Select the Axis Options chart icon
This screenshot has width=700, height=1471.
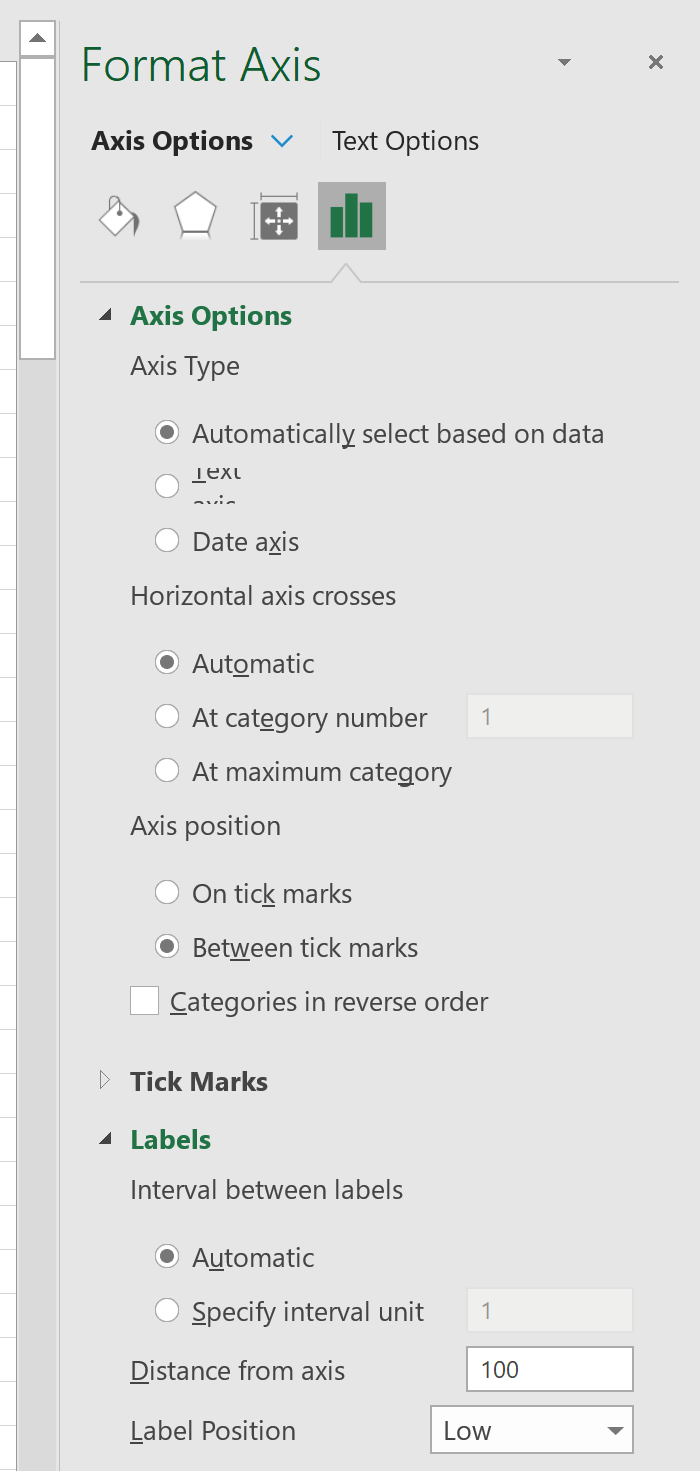click(351, 215)
